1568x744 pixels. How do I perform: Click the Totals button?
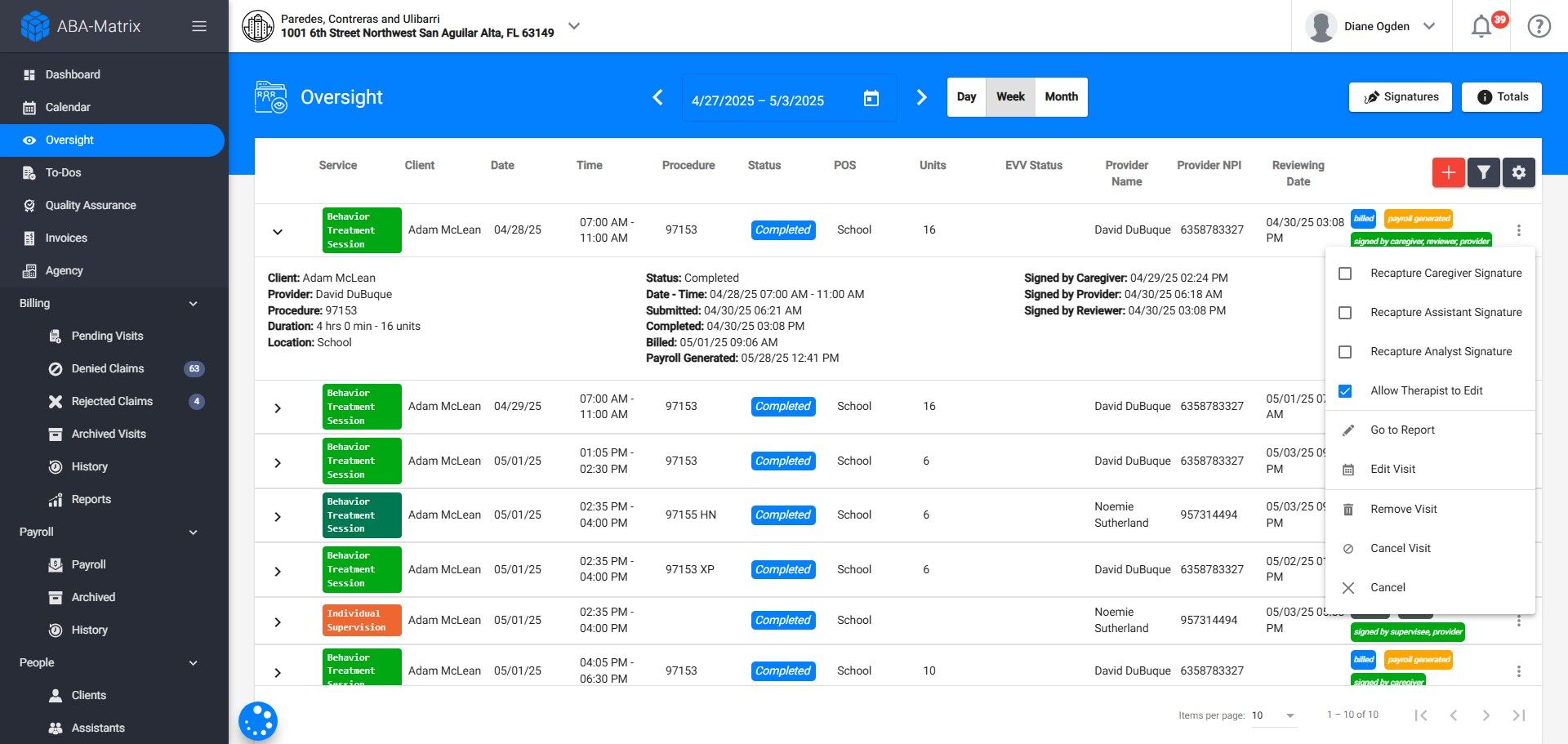pos(1501,97)
